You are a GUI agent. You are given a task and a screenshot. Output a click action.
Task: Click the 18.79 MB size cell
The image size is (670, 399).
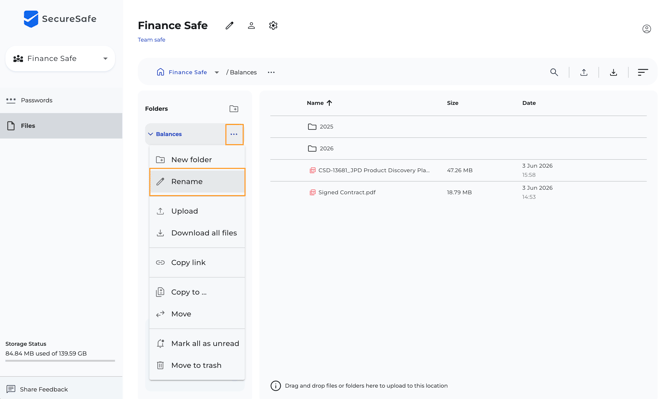(459, 192)
